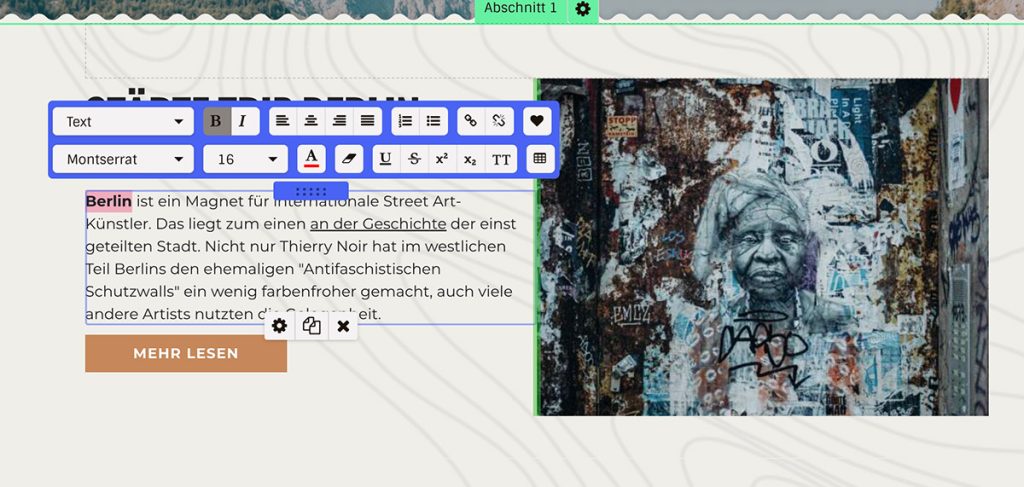Viewport: 1024px width, 487px height.
Task: Apply superscript formatting
Action: (442, 159)
